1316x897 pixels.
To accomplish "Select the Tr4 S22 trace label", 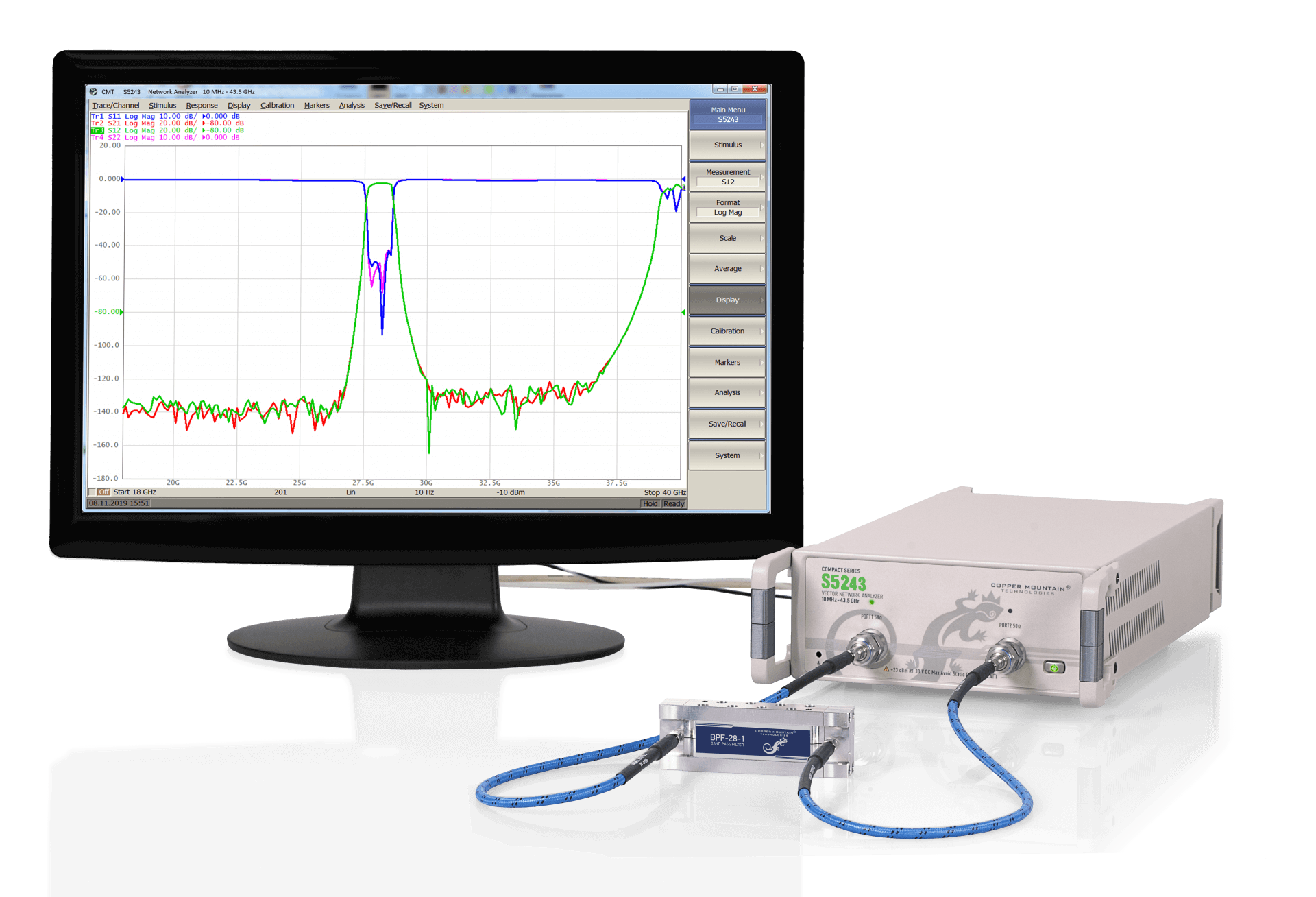I will tap(165, 137).
